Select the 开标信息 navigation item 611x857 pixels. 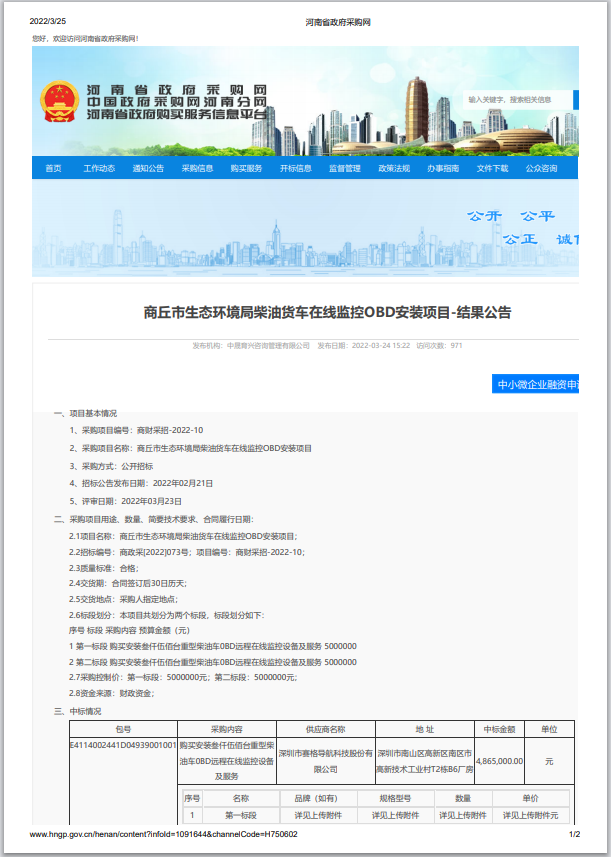(x=295, y=168)
